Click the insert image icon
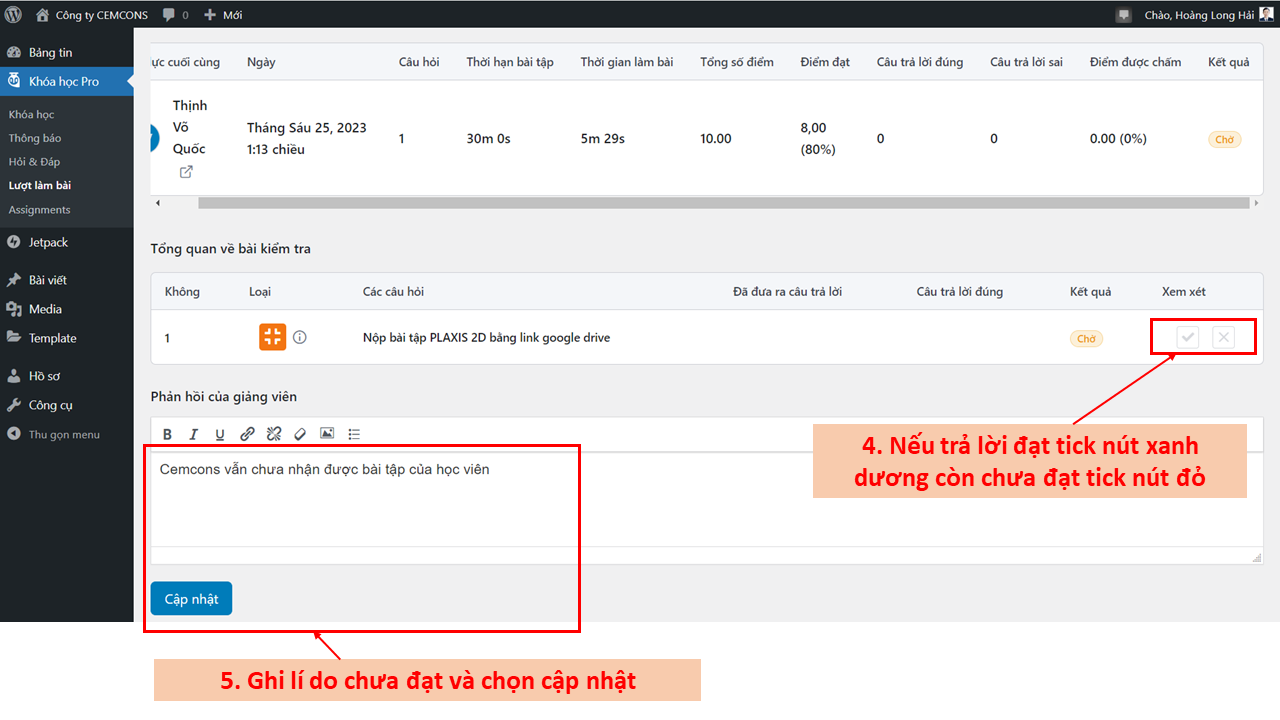Screen dimensions: 1280x720 tap(327, 434)
